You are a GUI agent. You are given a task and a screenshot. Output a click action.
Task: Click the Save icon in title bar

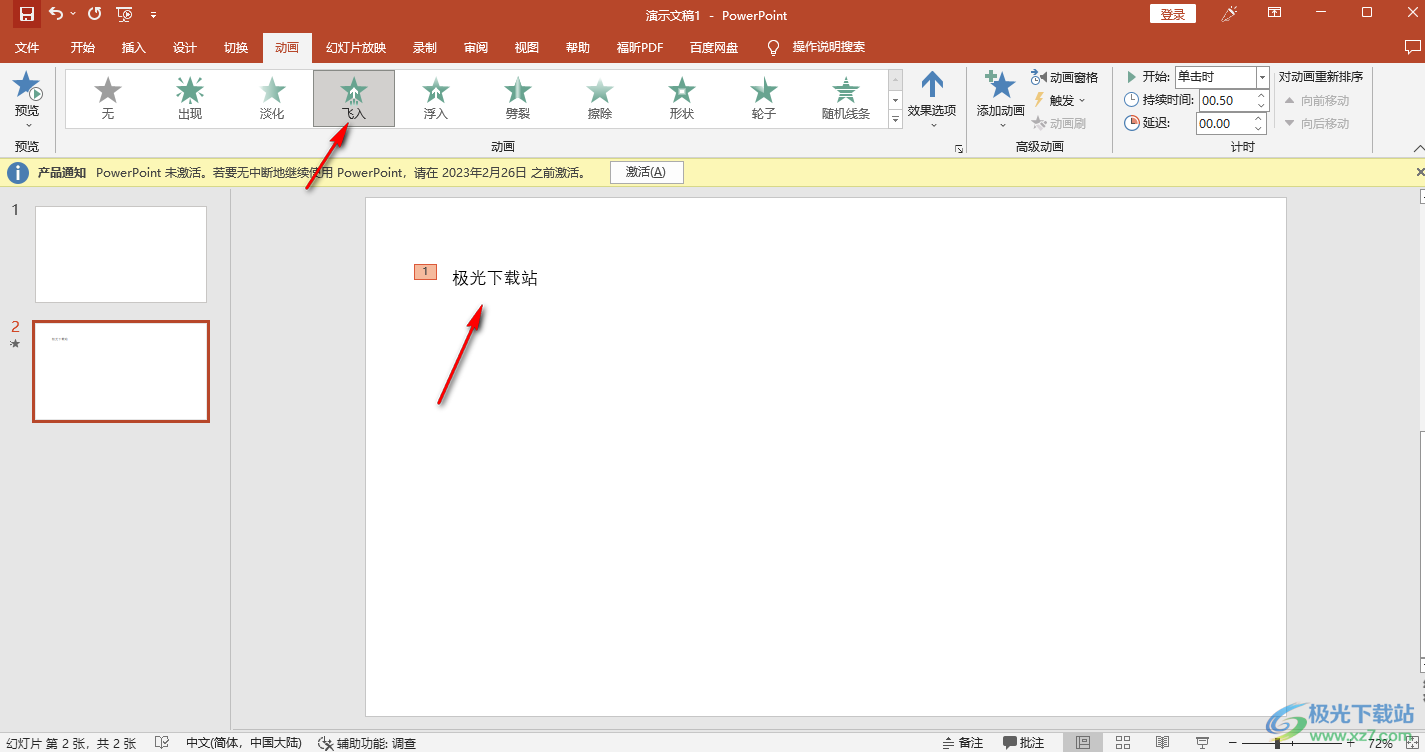click(x=27, y=14)
